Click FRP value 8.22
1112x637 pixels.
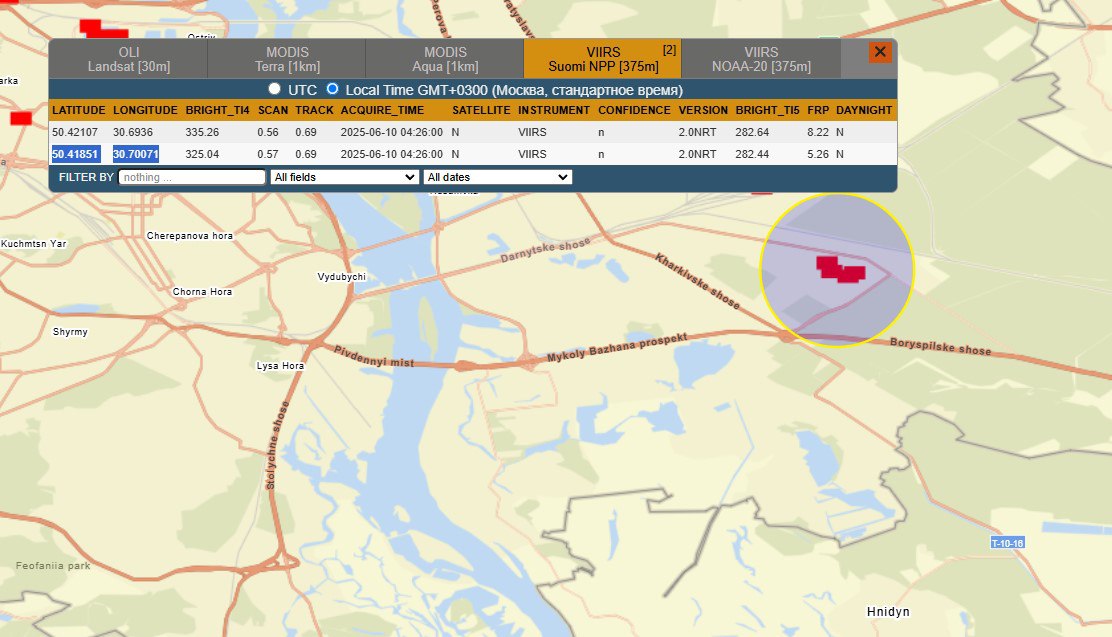(818, 132)
